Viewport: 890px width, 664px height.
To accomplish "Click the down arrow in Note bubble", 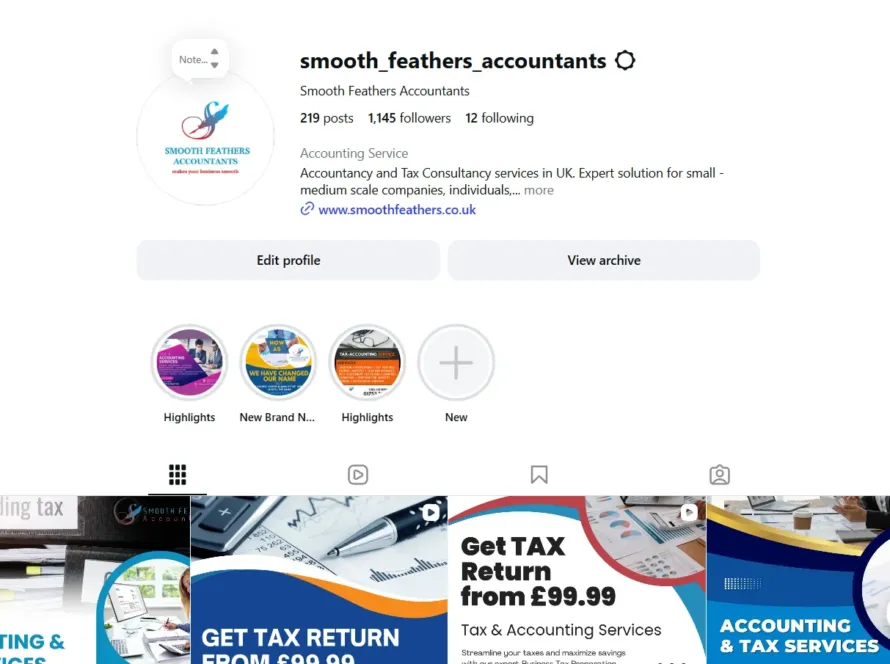I will tap(215, 65).
